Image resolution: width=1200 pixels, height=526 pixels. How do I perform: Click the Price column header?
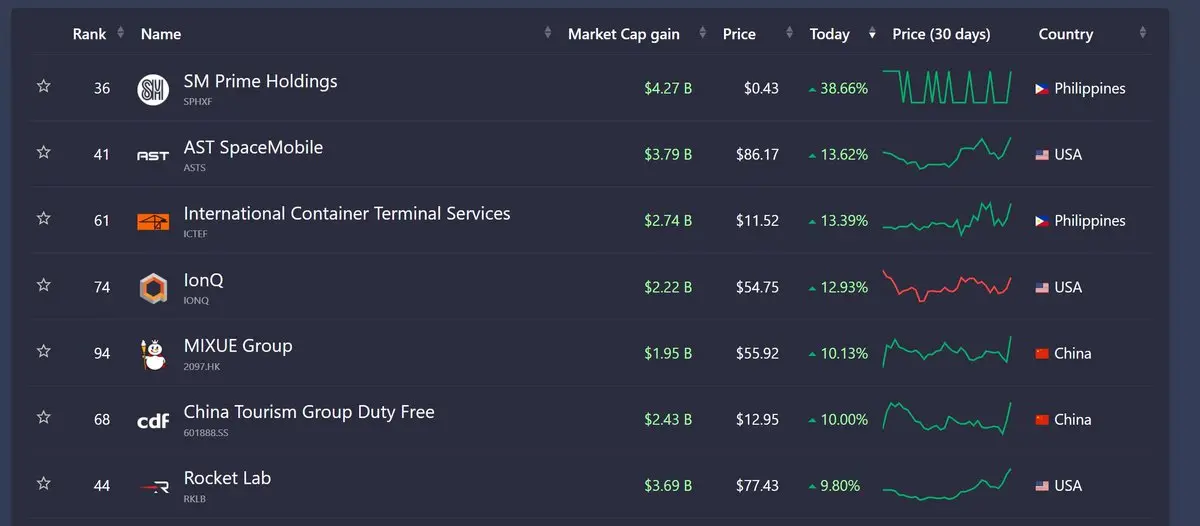click(739, 34)
